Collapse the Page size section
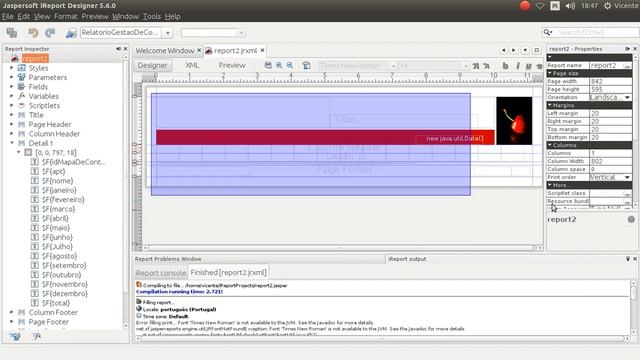640x360 pixels. click(x=550, y=73)
